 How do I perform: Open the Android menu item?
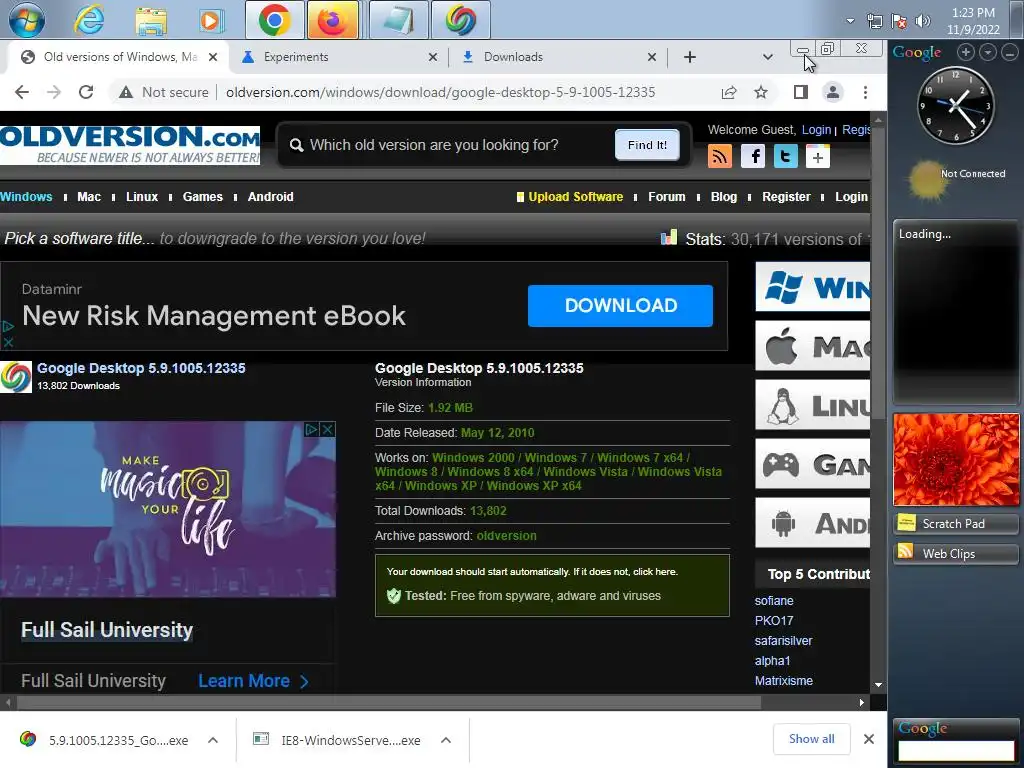pos(270,197)
